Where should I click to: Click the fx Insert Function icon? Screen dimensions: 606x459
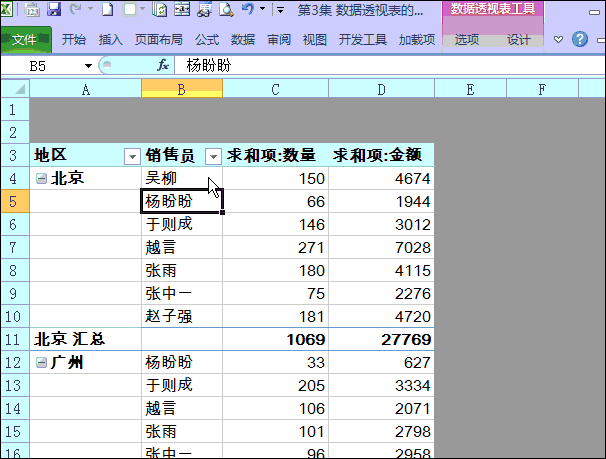click(x=163, y=65)
